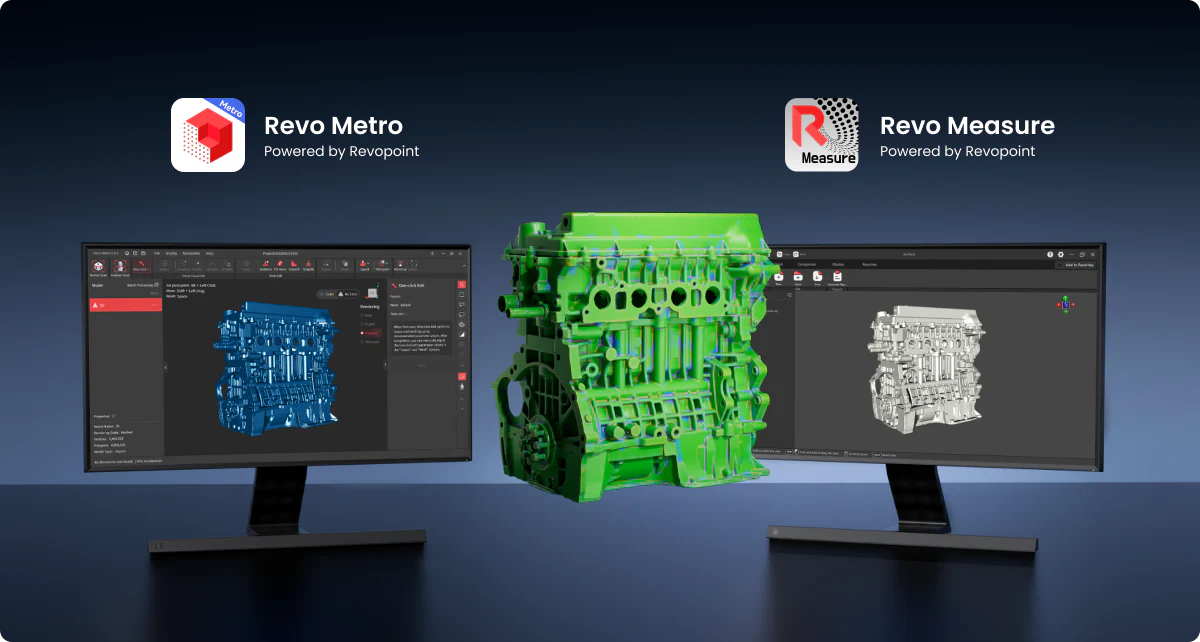The image size is (1200, 642).
Task: Choose the One-click tool in Revo Metro
Action: [142, 267]
